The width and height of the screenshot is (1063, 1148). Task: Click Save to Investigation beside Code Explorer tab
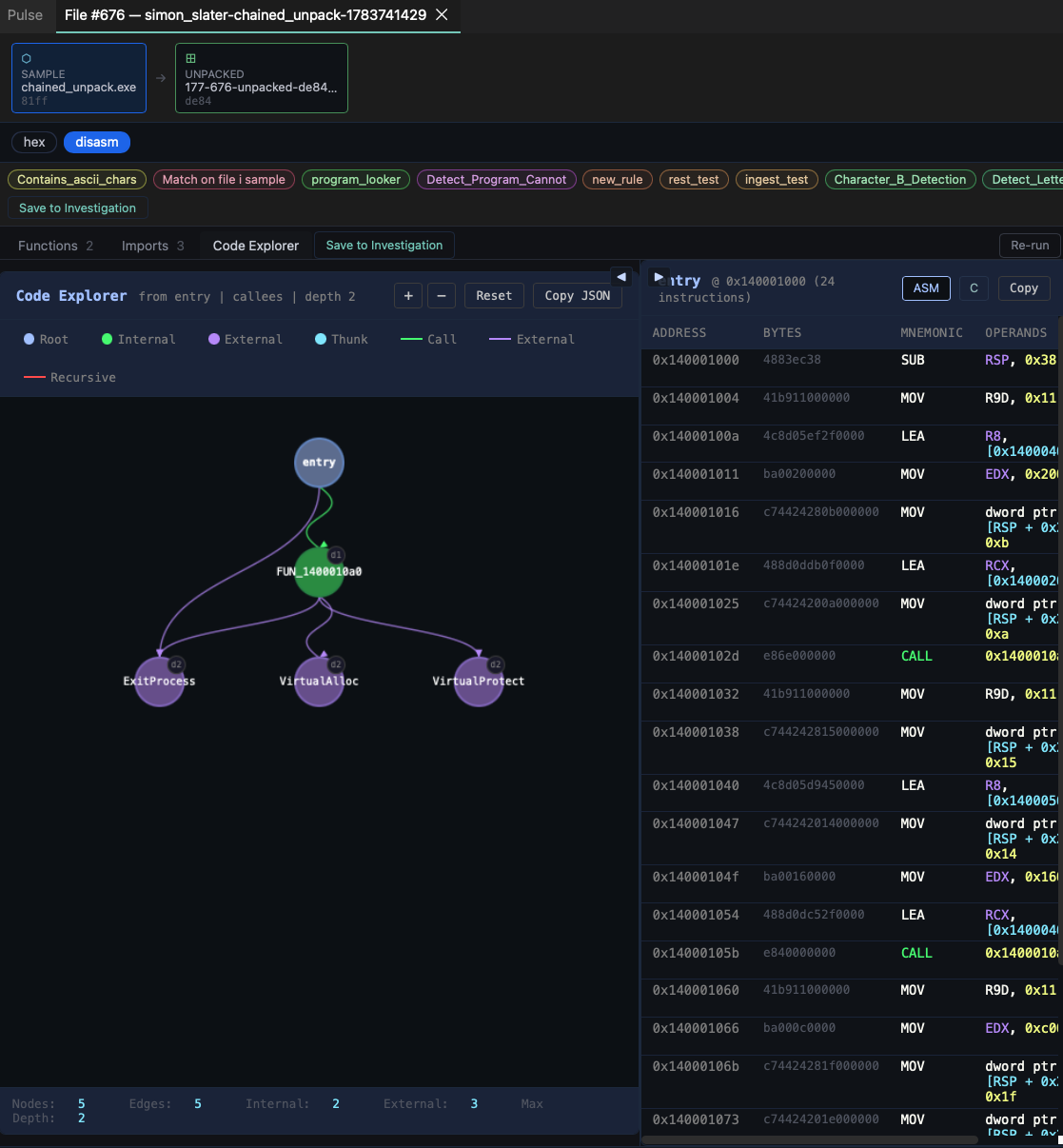point(384,246)
